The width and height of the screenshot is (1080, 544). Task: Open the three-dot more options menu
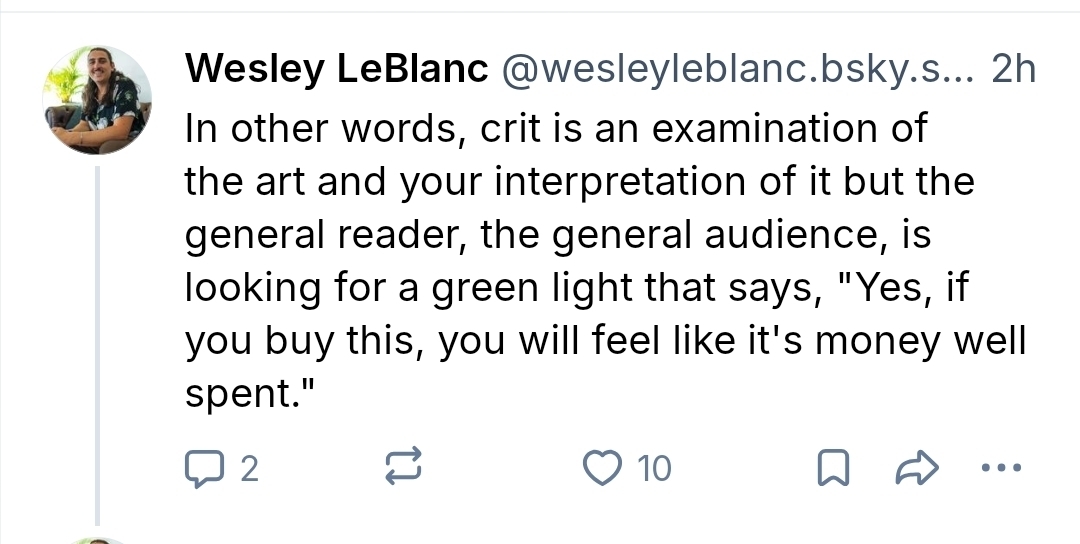1001,467
